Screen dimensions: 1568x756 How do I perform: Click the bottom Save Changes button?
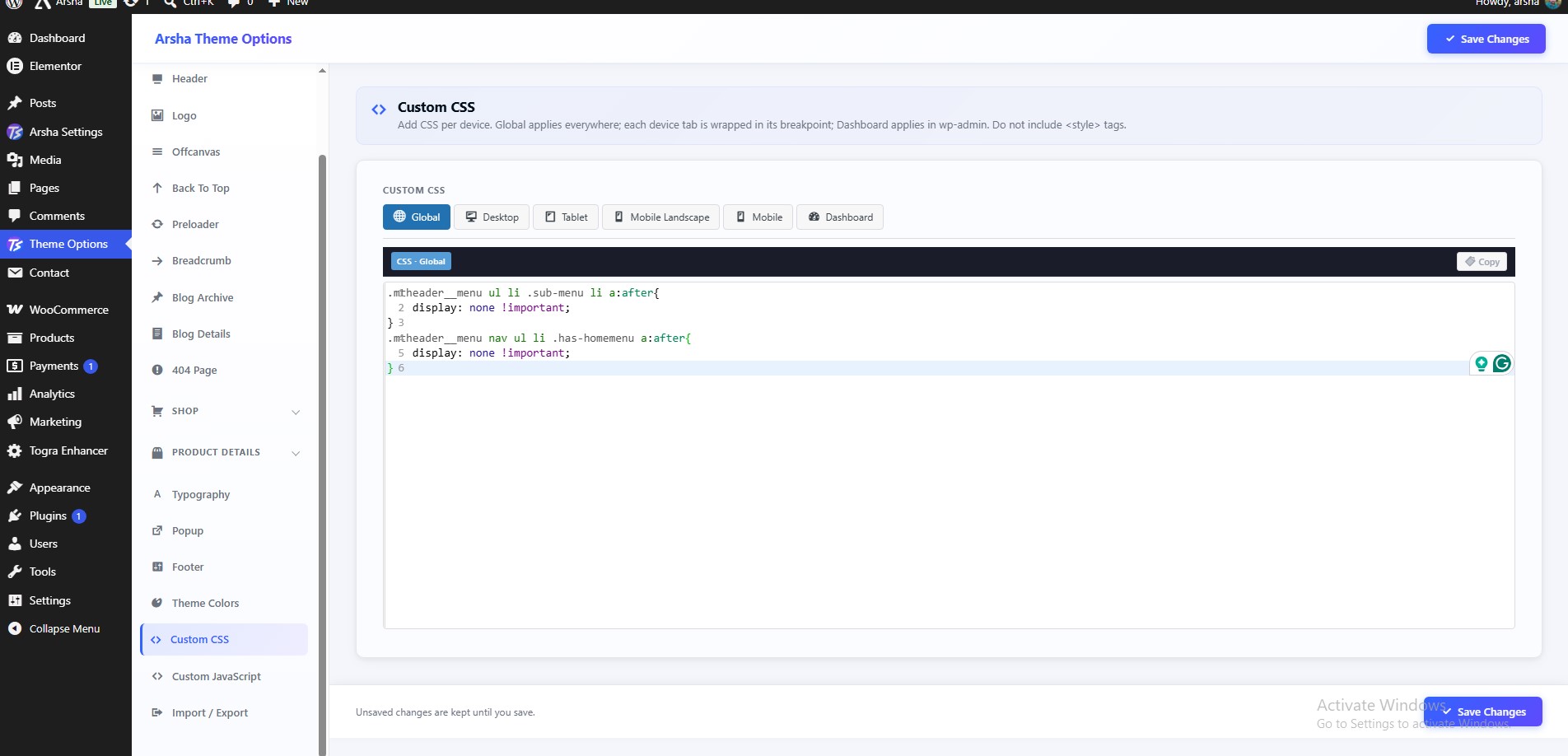point(1483,712)
